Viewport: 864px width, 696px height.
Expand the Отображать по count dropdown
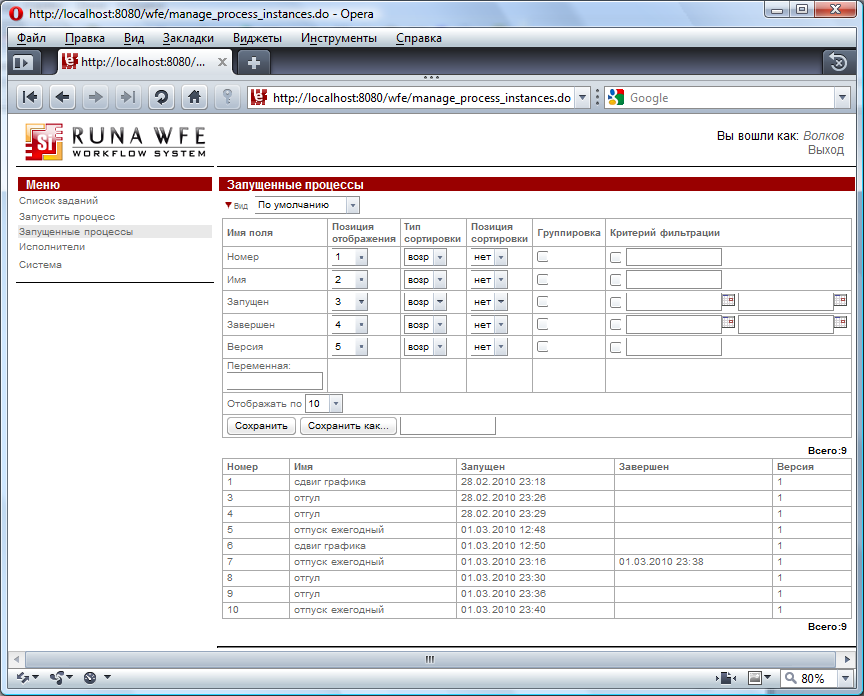(x=324, y=404)
